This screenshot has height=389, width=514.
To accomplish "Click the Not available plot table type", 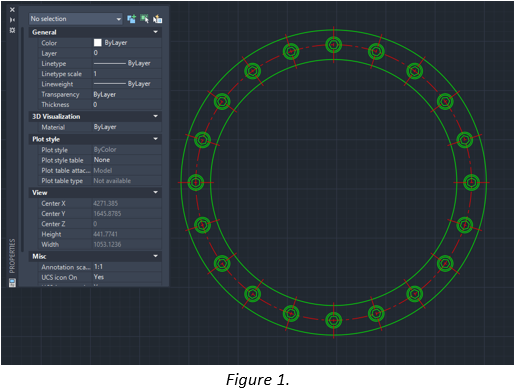I will tap(127, 181).
